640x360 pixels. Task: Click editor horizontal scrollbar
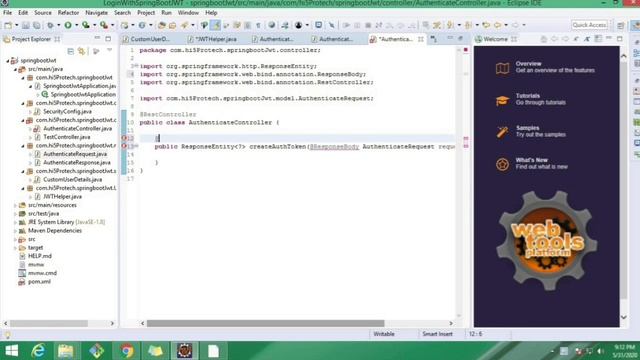(265, 323)
